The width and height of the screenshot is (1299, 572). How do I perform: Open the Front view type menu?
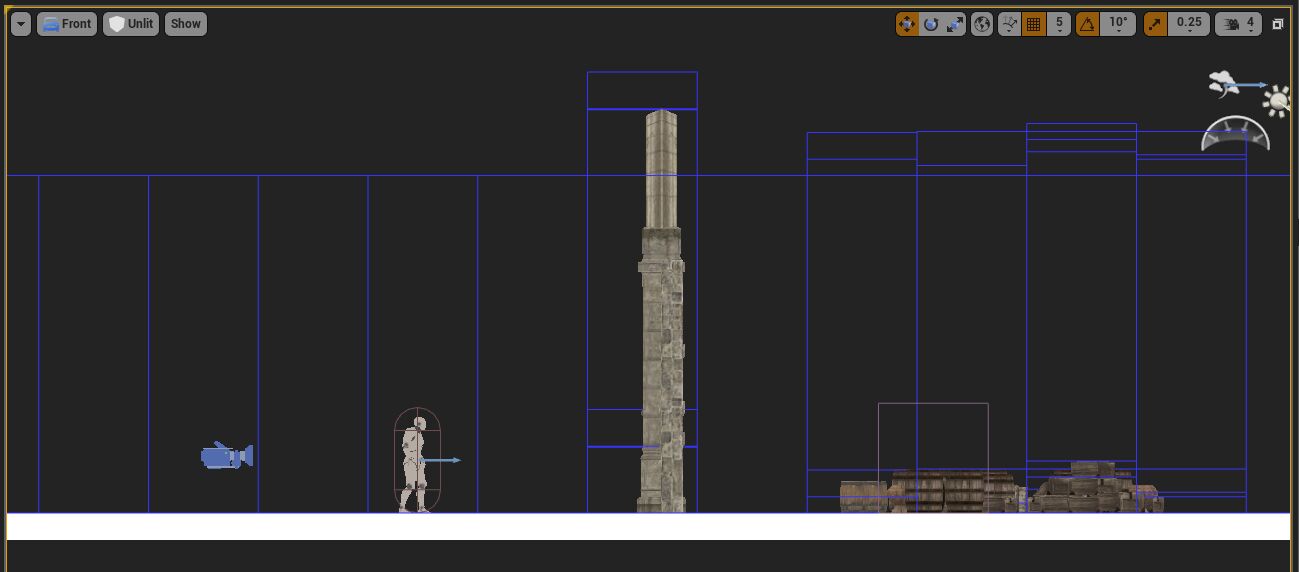[x=67, y=24]
